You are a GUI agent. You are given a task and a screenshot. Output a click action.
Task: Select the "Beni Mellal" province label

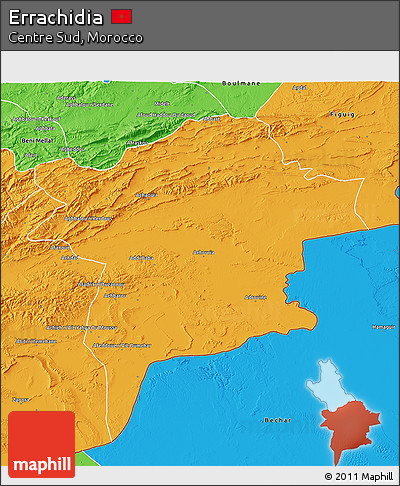pos(37,140)
